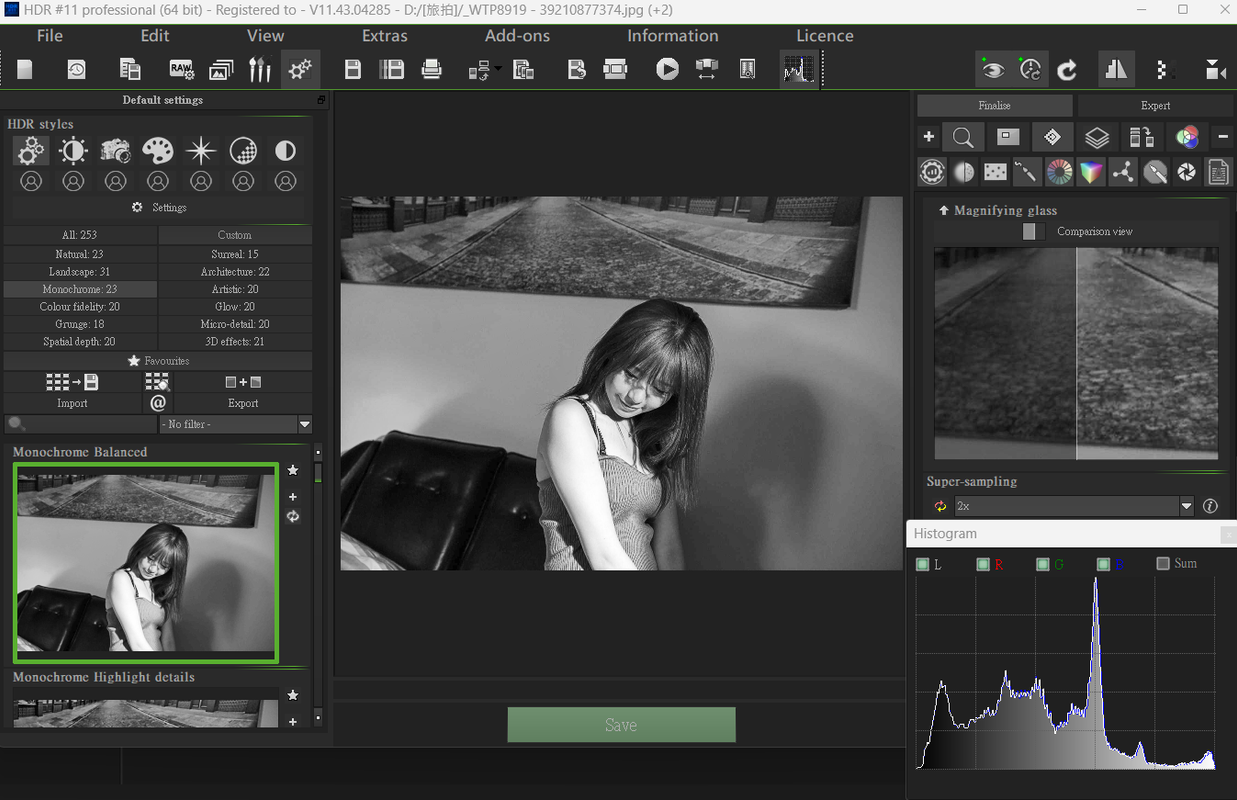Viewport: 1237px width, 800px height.
Task: Click the Save button
Action: 621,725
